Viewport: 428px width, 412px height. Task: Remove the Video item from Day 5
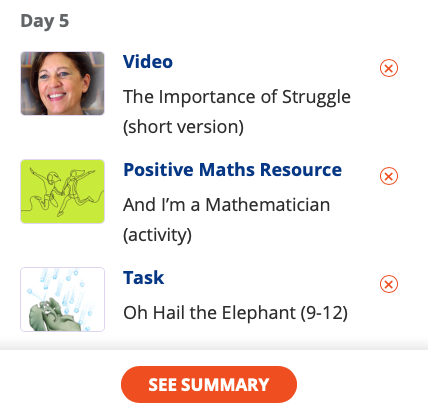(389, 68)
